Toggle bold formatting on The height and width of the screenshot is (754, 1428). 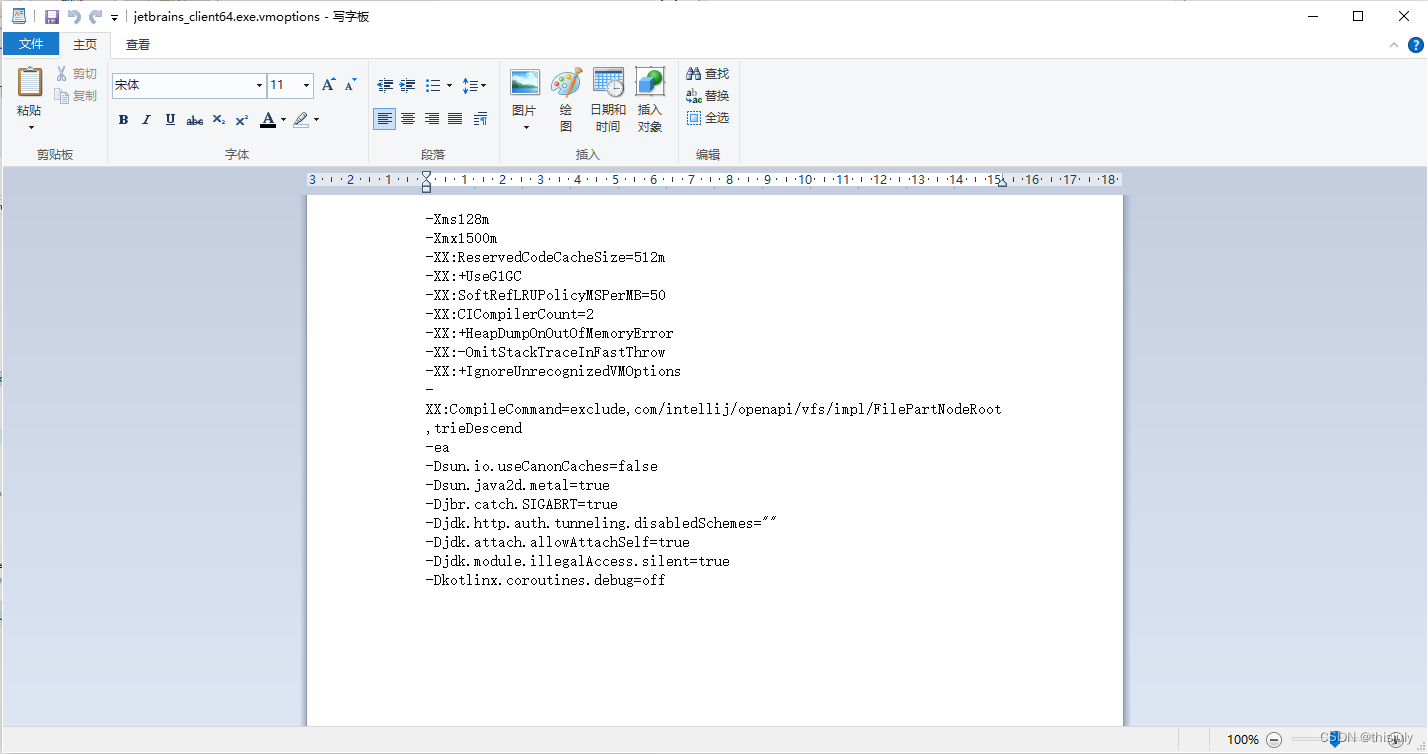click(x=122, y=119)
